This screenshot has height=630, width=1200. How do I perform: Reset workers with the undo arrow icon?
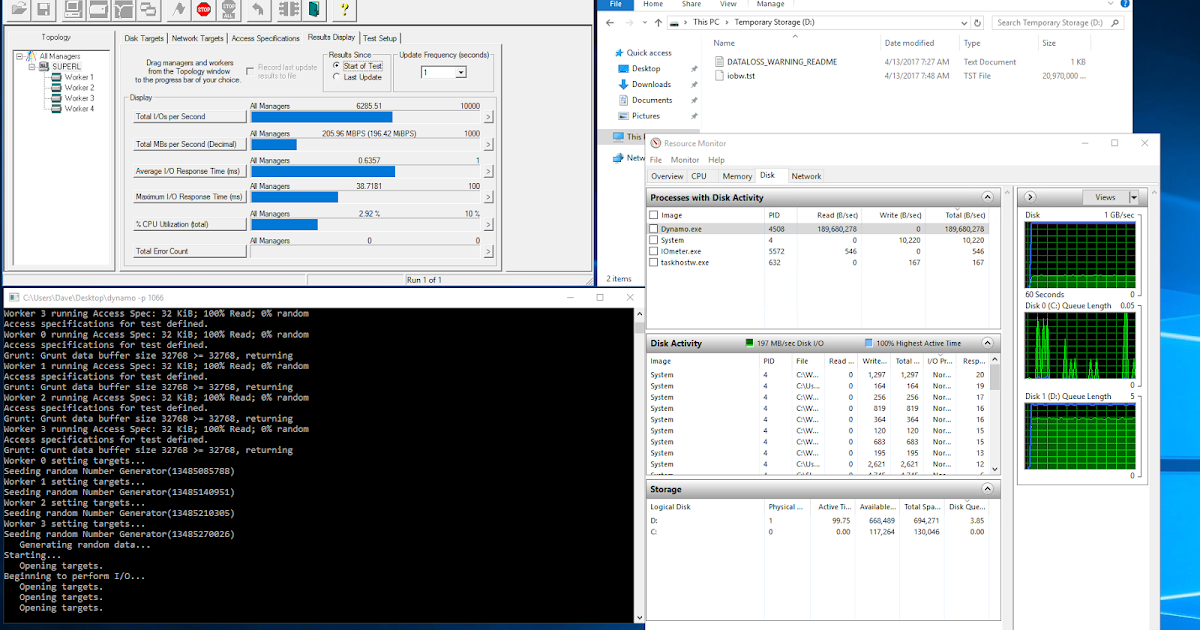[x=258, y=9]
